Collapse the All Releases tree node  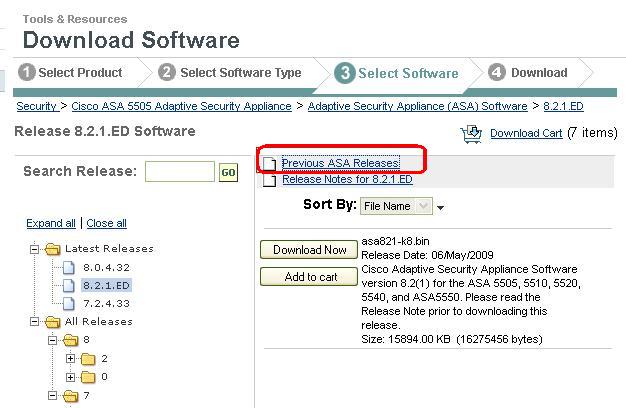coord(35,322)
